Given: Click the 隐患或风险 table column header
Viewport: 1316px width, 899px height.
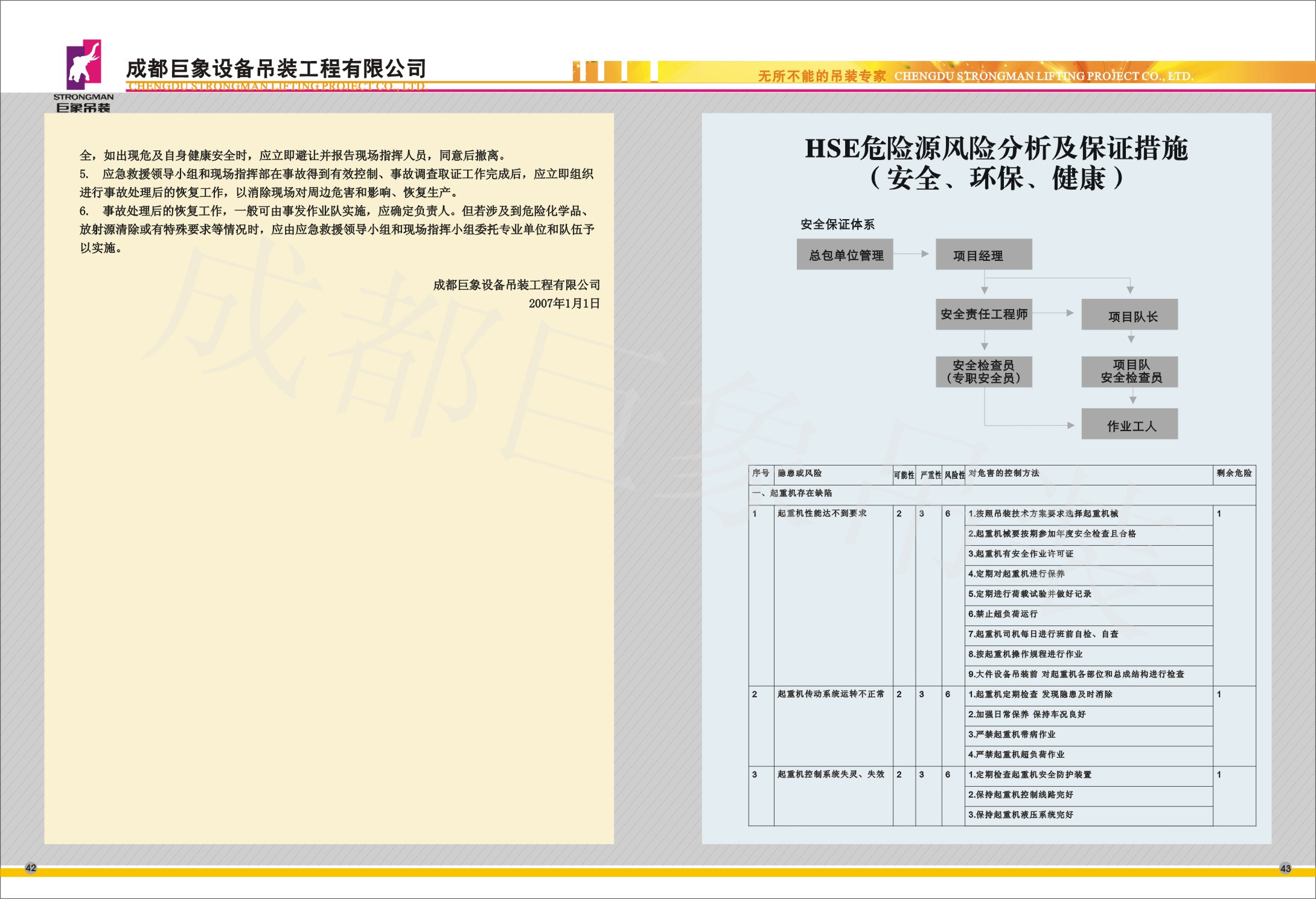Looking at the screenshot, I should [x=799, y=473].
